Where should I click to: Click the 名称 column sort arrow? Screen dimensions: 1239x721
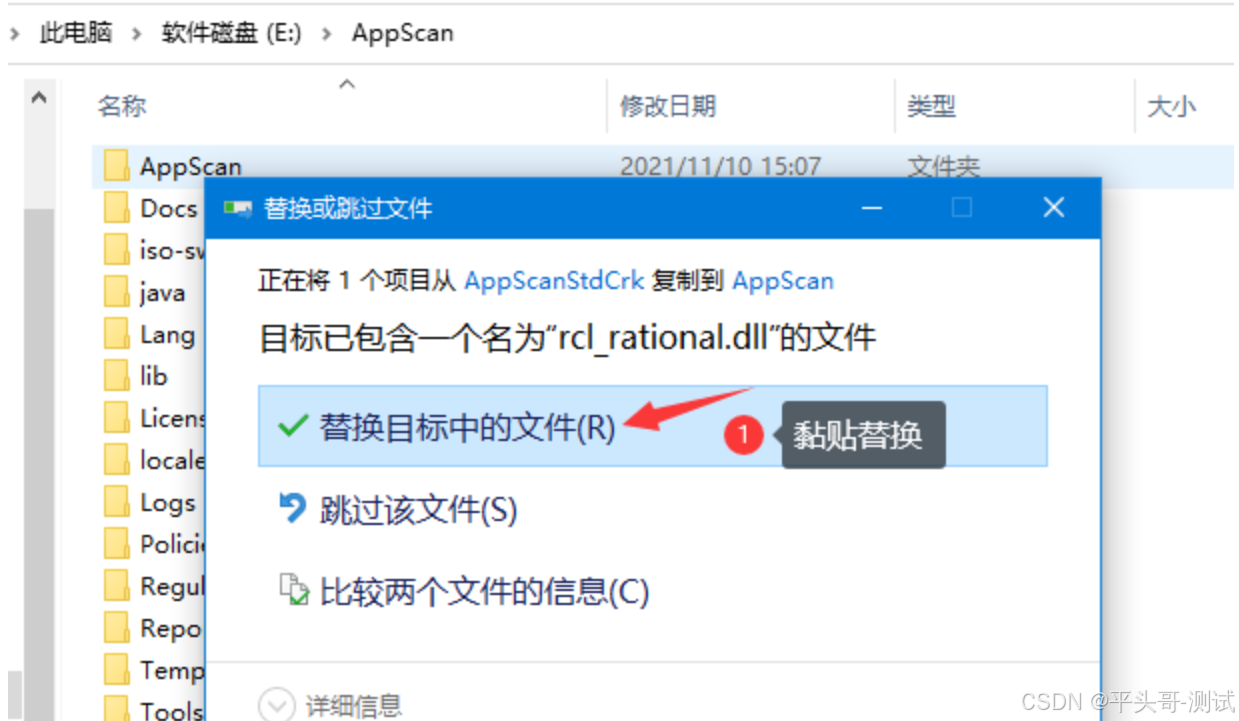[349, 84]
